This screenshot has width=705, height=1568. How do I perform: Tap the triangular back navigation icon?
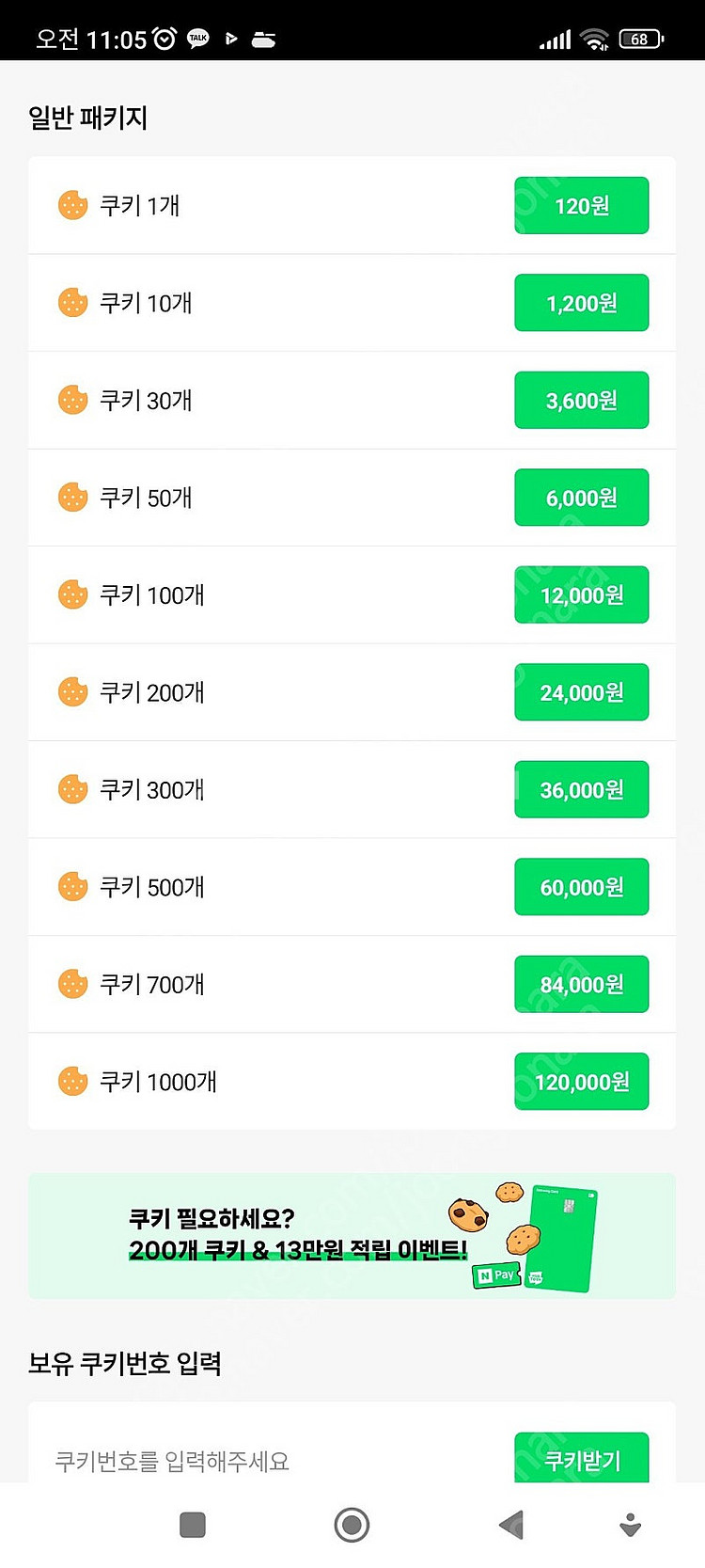pos(510,1525)
